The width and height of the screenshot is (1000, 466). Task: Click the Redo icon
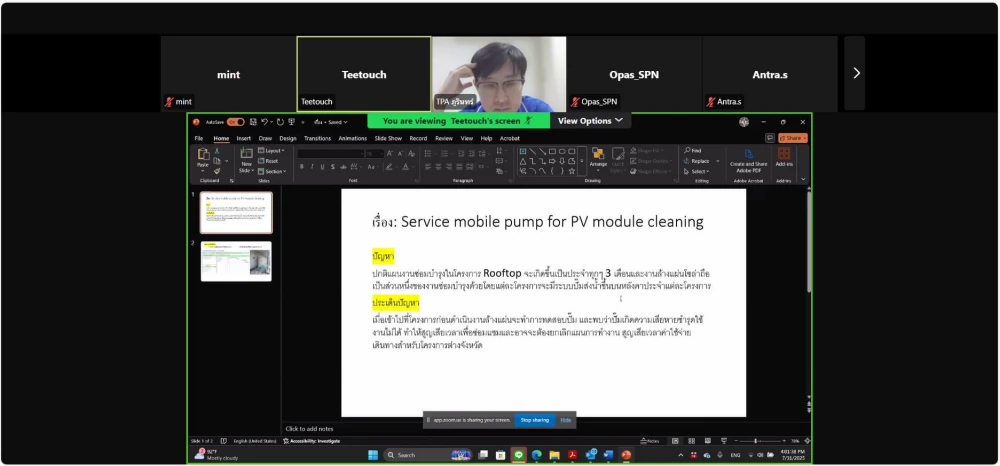point(280,122)
